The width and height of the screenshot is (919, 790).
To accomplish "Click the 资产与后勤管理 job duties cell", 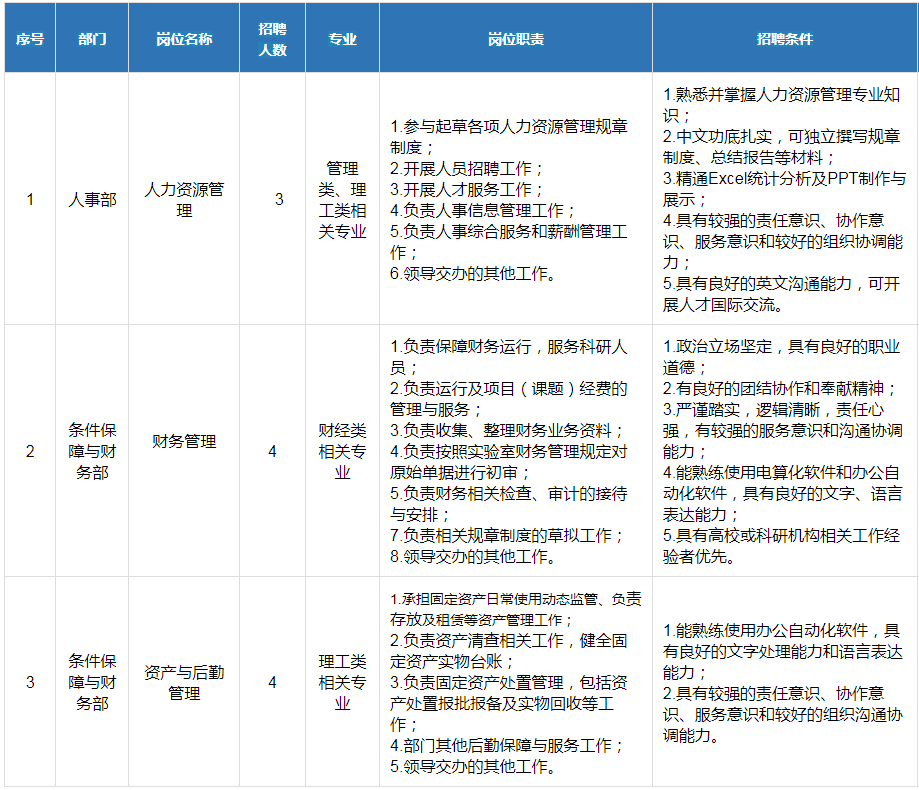I will point(516,682).
